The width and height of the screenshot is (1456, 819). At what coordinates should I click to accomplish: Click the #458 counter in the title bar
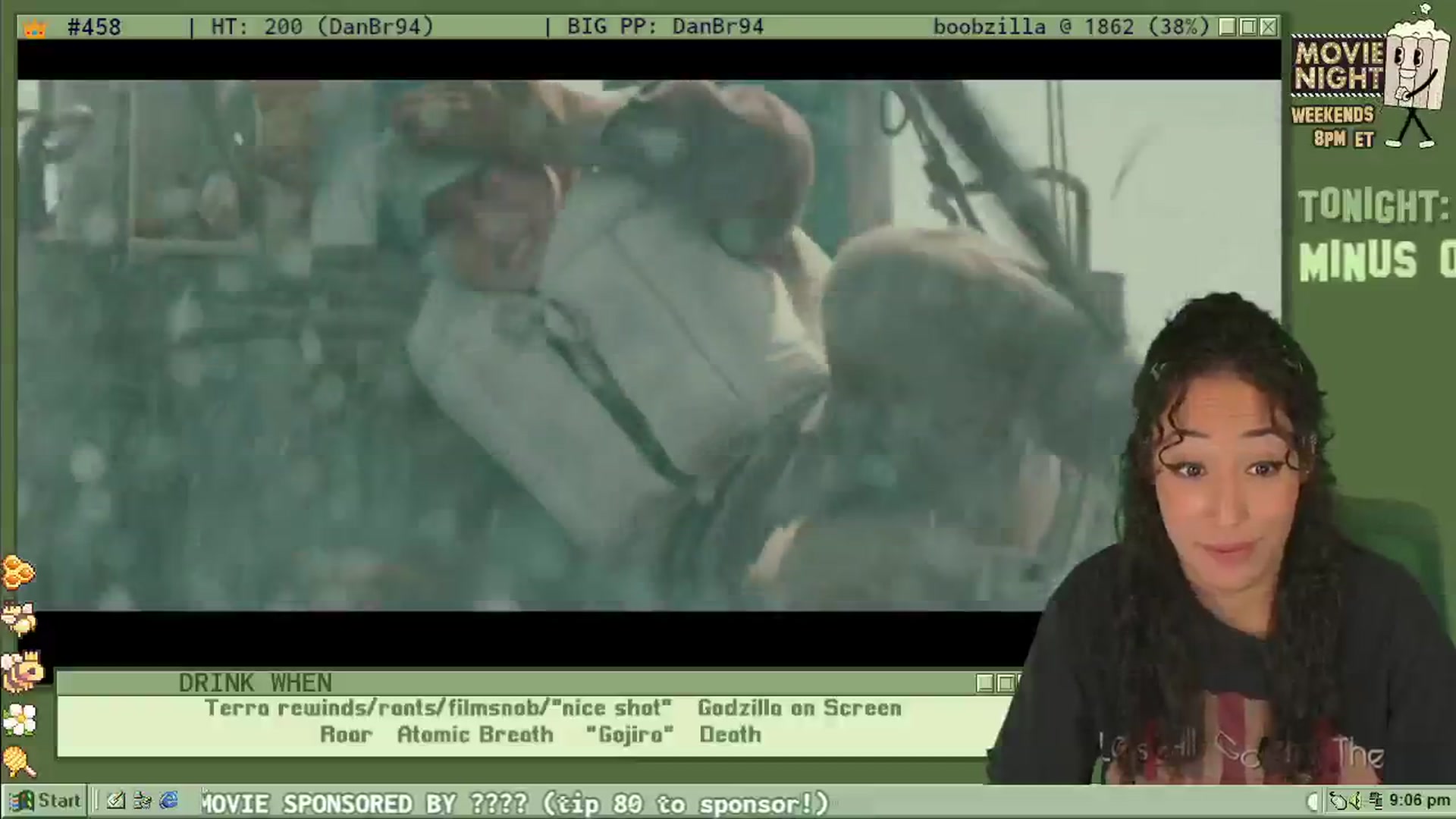point(94,27)
